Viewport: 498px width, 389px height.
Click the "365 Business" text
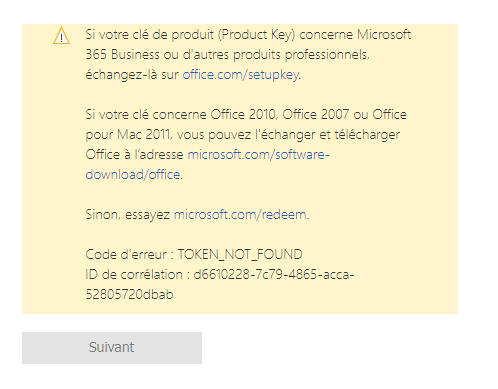click(122, 54)
